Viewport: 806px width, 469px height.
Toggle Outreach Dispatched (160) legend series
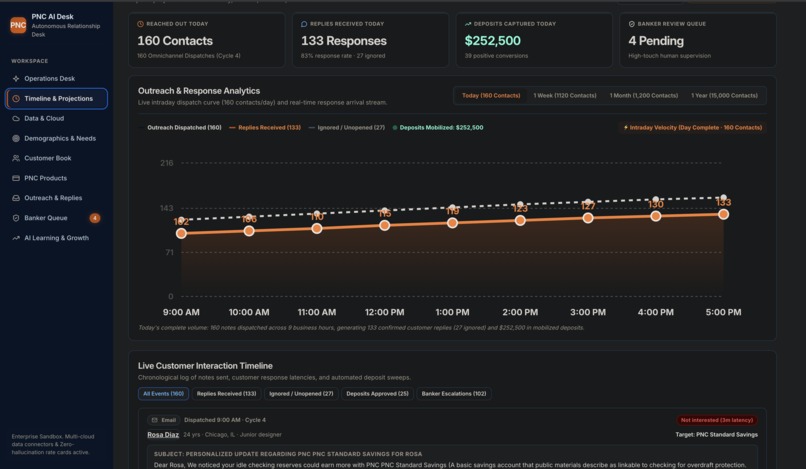point(180,128)
